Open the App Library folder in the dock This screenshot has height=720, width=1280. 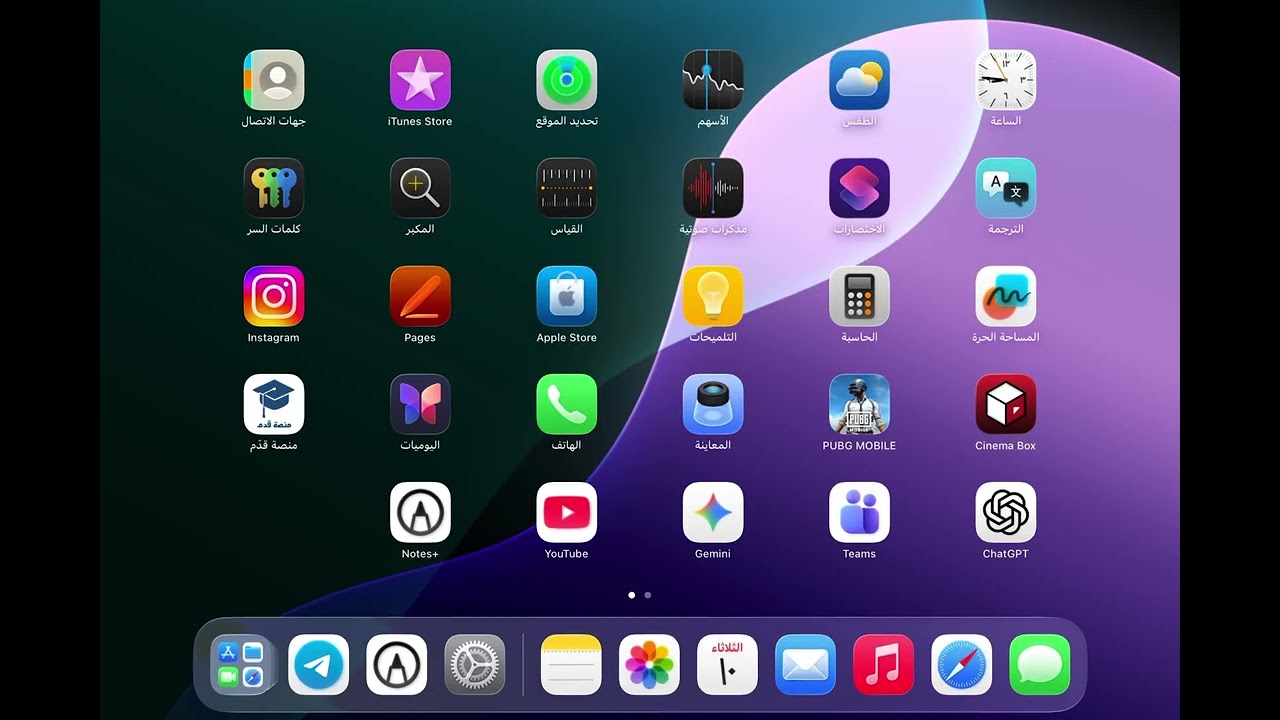point(241,665)
